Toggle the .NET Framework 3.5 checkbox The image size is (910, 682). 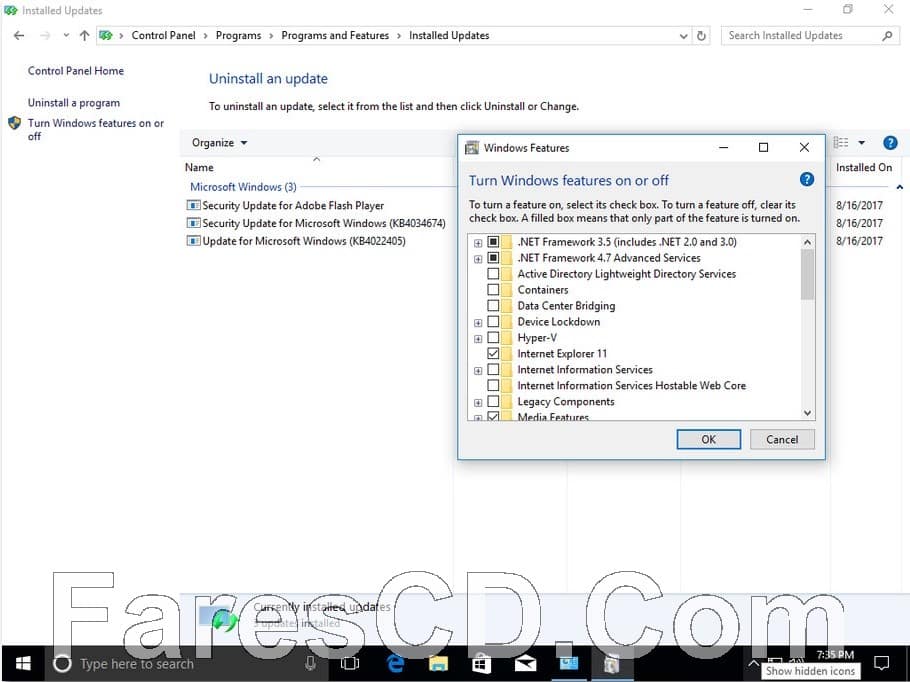click(x=493, y=241)
